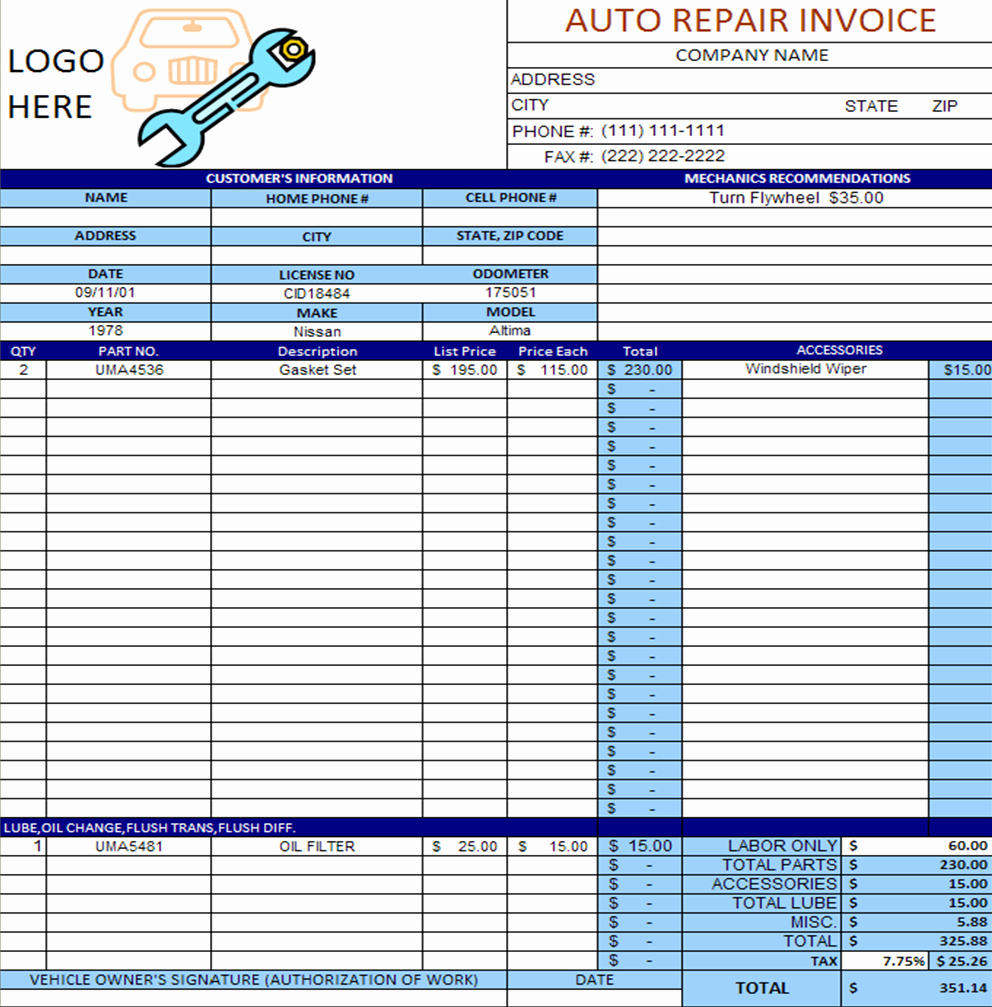Click the QTY value 2 cell
This screenshot has width=992, height=1007.
pos(23,370)
